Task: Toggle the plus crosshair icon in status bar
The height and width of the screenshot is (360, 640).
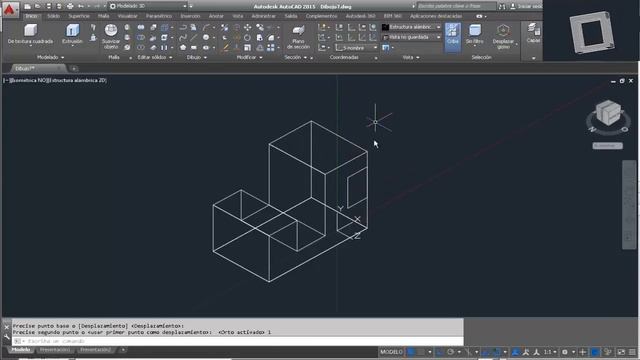Action: point(583,352)
